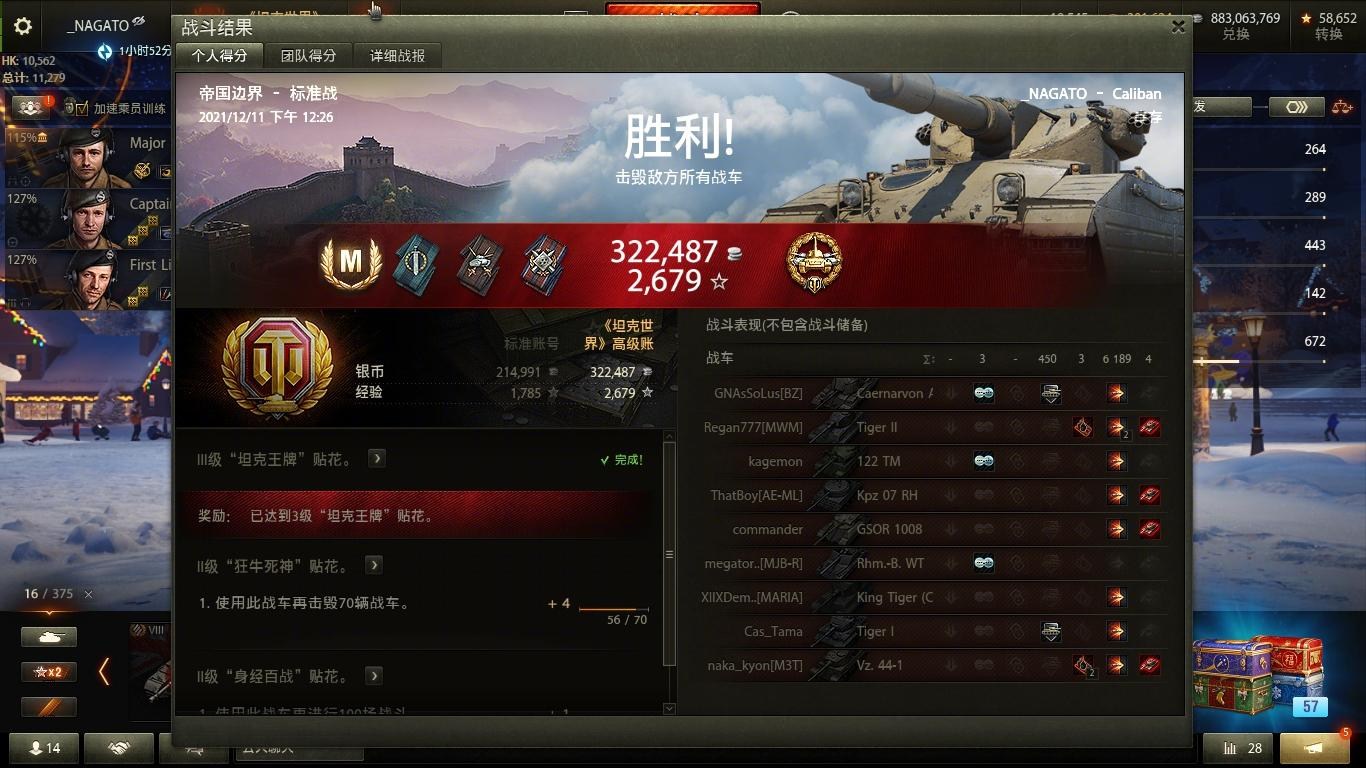1366x768 pixels.
Task: Click the left carousel arrow in tank list
Action: pyautogui.click(x=104, y=672)
